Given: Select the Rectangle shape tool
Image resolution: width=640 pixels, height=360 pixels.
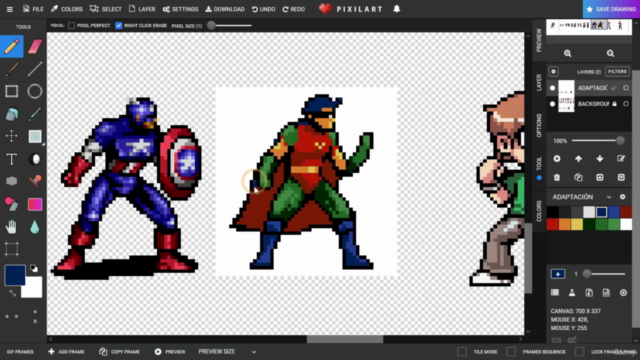Looking at the screenshot, I should coord(11,91).
